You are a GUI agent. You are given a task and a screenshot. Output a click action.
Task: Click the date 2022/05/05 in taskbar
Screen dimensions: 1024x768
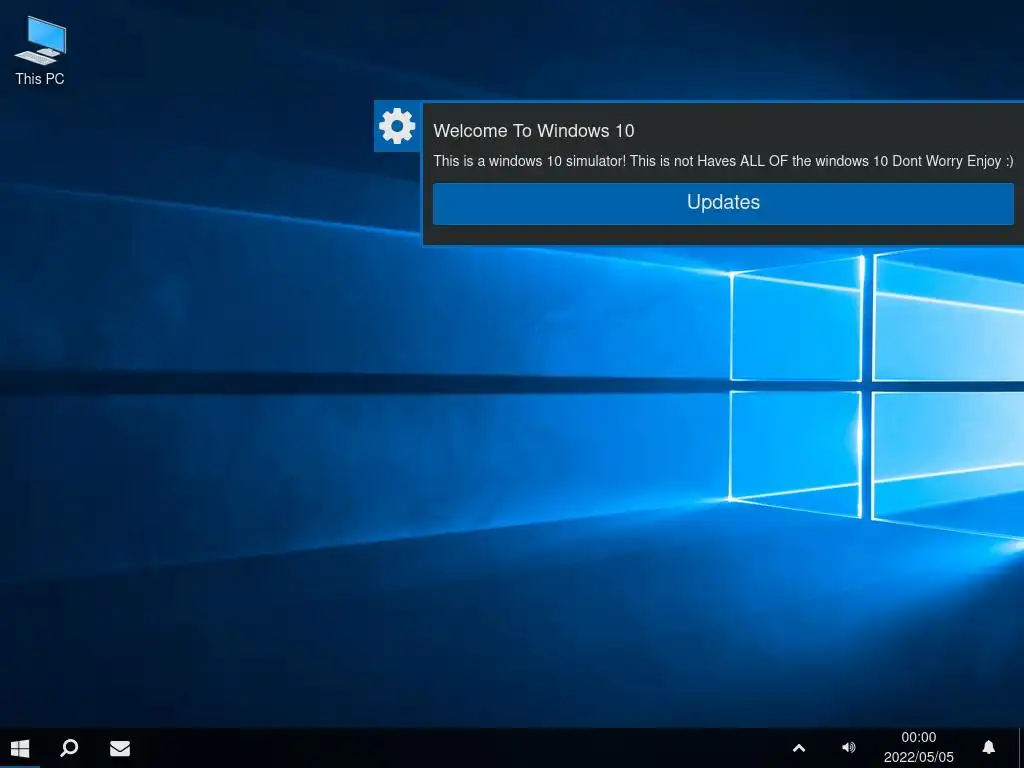pos(918,758)
